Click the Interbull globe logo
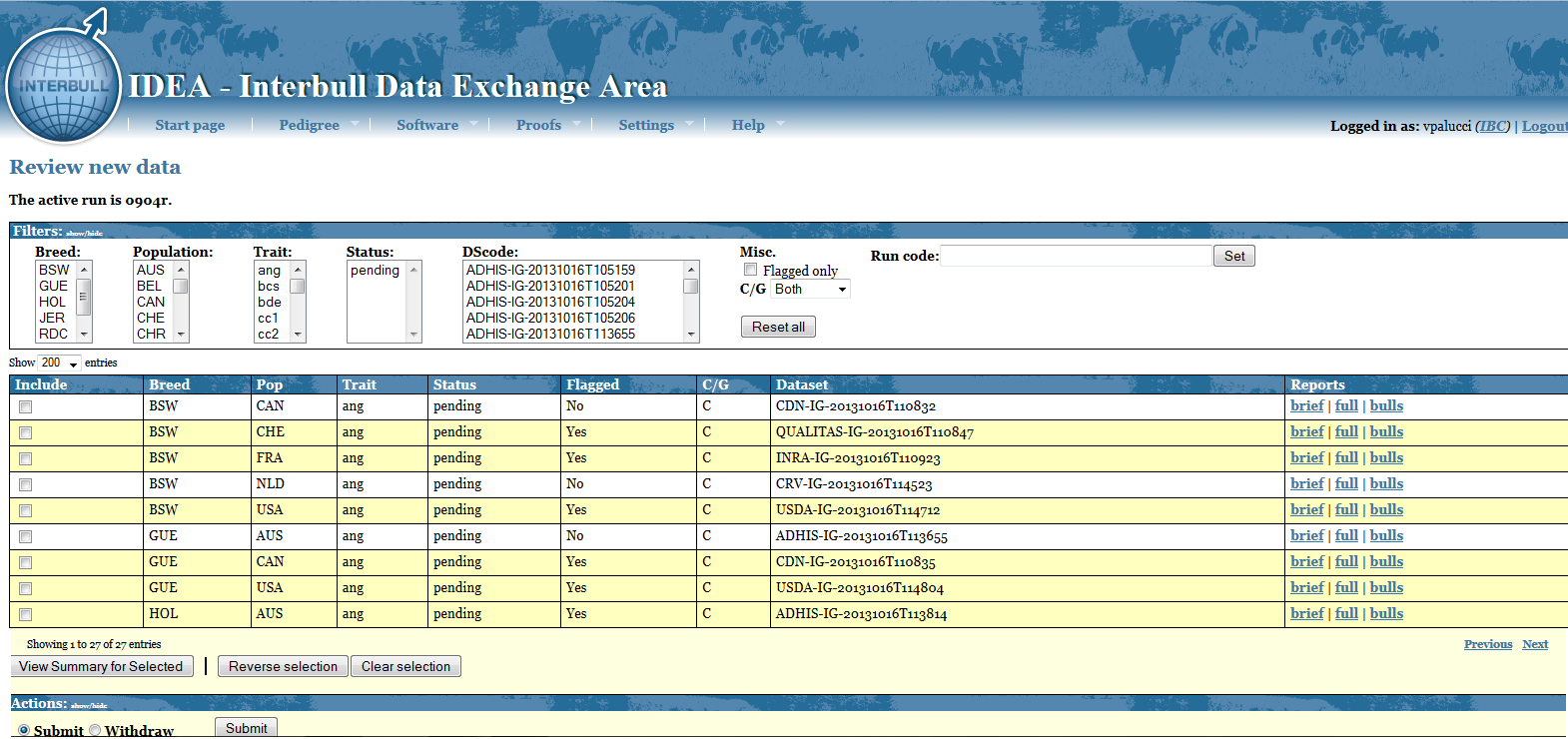This screenshot has width=1568, height=739. click(x=63, y=85)
